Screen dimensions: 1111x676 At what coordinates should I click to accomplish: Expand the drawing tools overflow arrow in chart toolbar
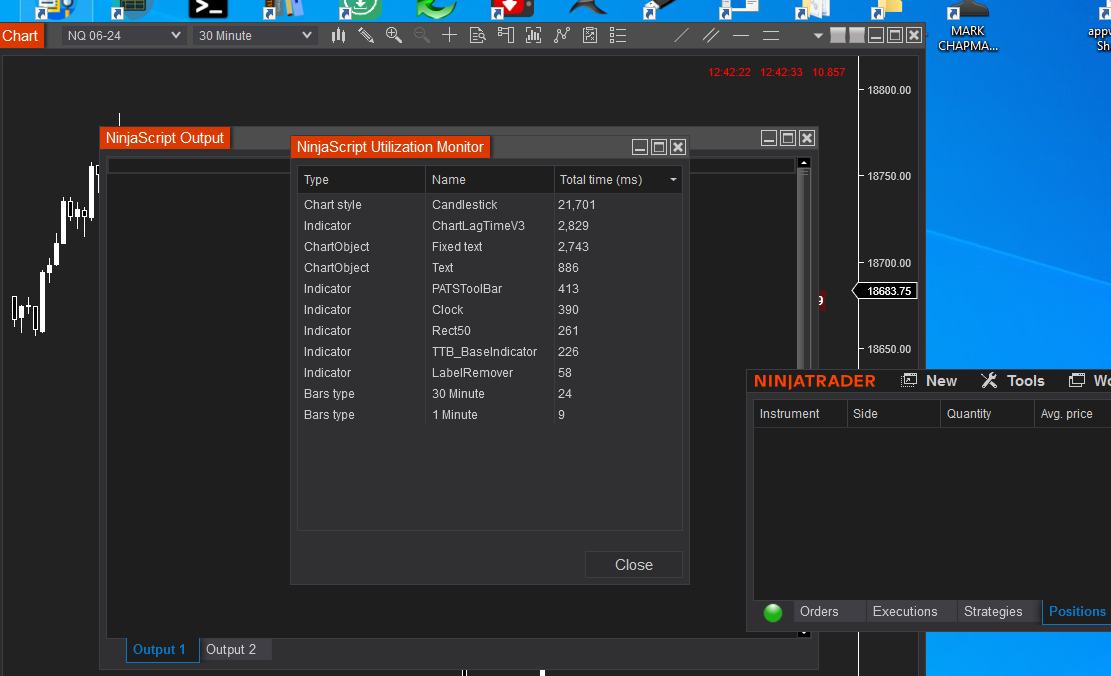point(818,35)
